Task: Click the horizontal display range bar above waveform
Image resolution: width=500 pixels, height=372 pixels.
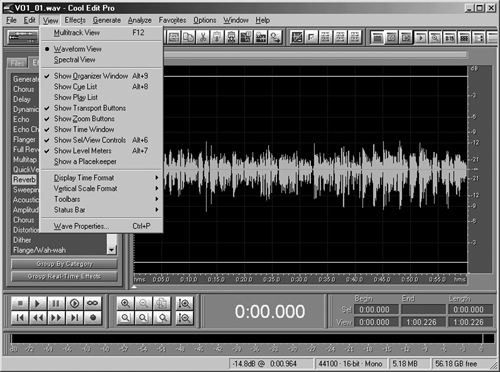Action: coord(315,55)
